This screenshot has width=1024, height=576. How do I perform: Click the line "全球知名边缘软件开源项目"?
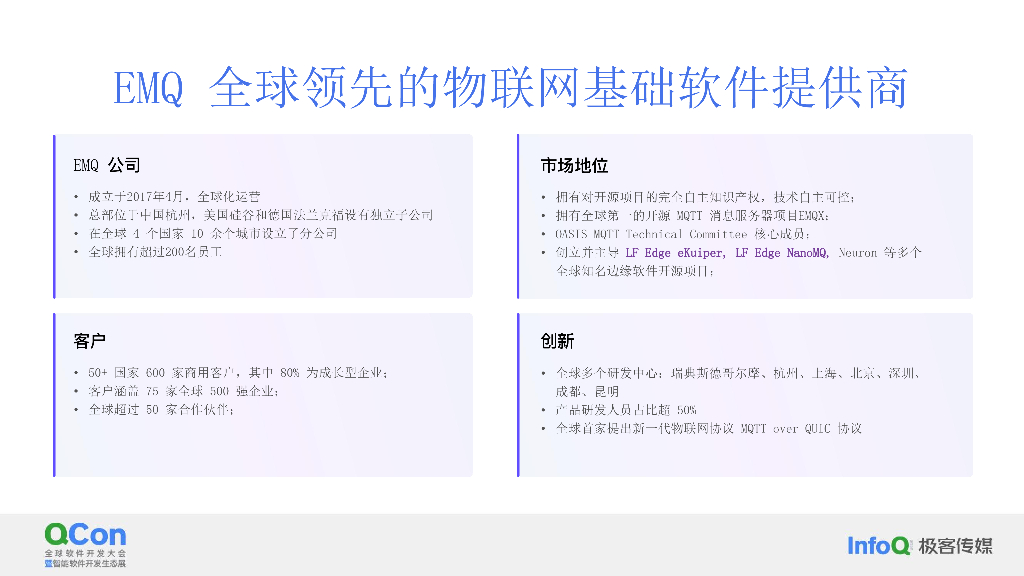634,271
